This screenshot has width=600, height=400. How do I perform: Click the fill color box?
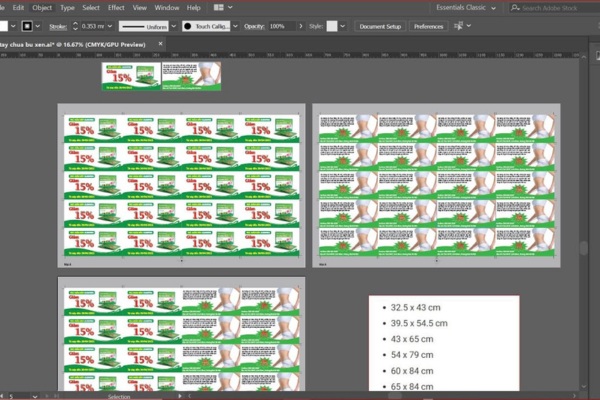[x=3, y=26]
